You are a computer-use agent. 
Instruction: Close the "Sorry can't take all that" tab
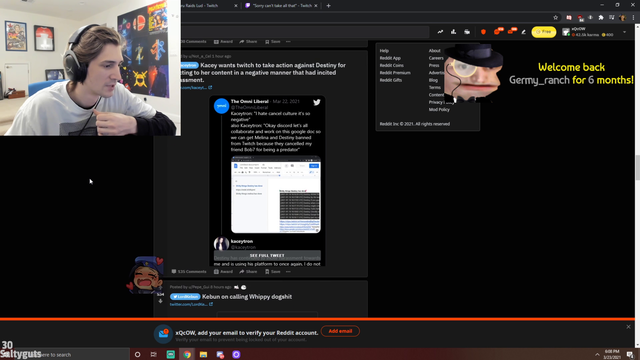316,6
